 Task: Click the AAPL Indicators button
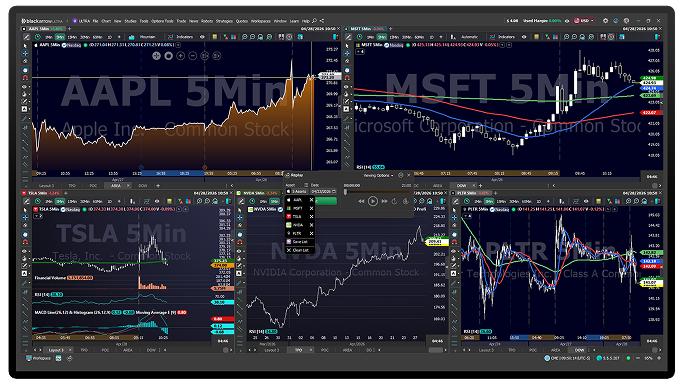pos(181,37)
